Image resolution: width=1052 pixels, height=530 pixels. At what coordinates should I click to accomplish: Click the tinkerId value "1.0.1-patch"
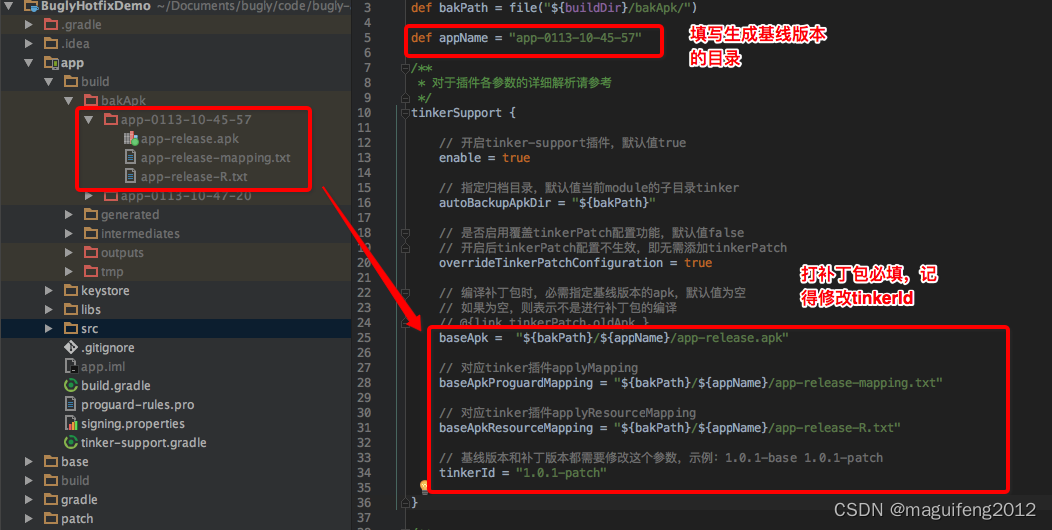[561, 472]
